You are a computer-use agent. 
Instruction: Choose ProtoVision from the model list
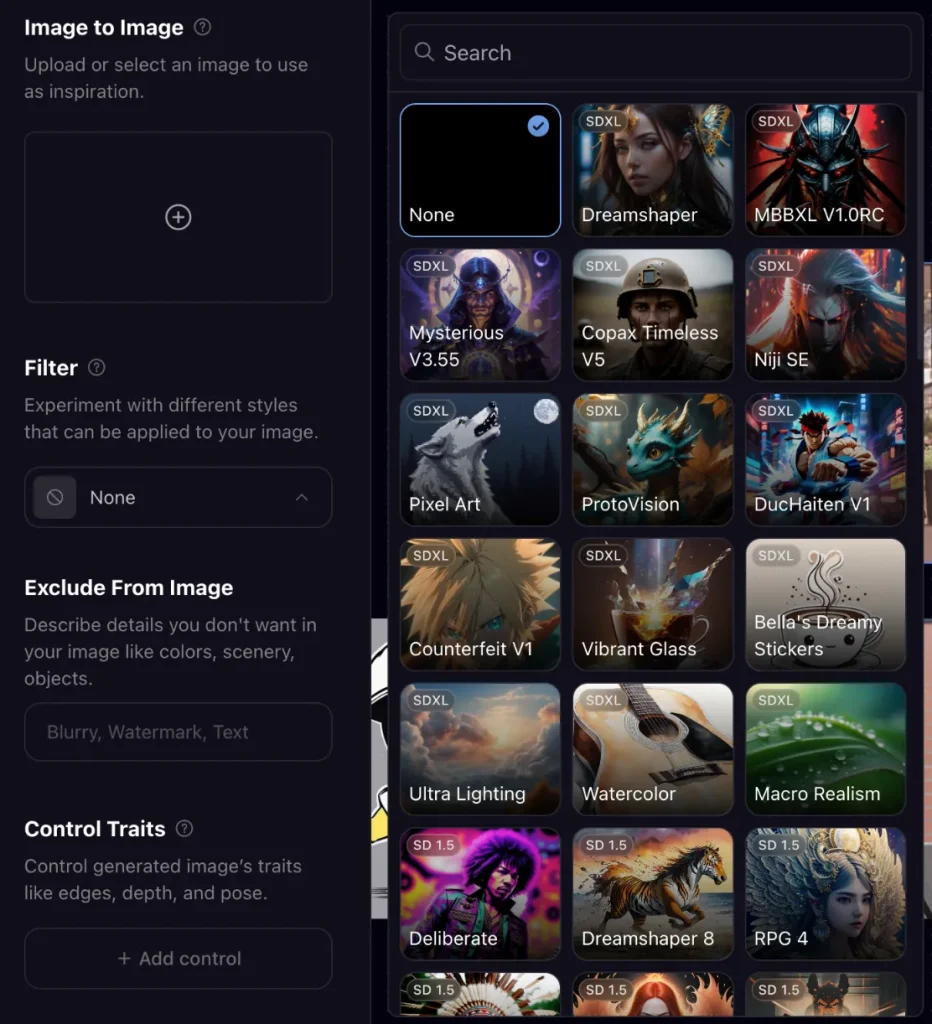(x=652, y=459)
